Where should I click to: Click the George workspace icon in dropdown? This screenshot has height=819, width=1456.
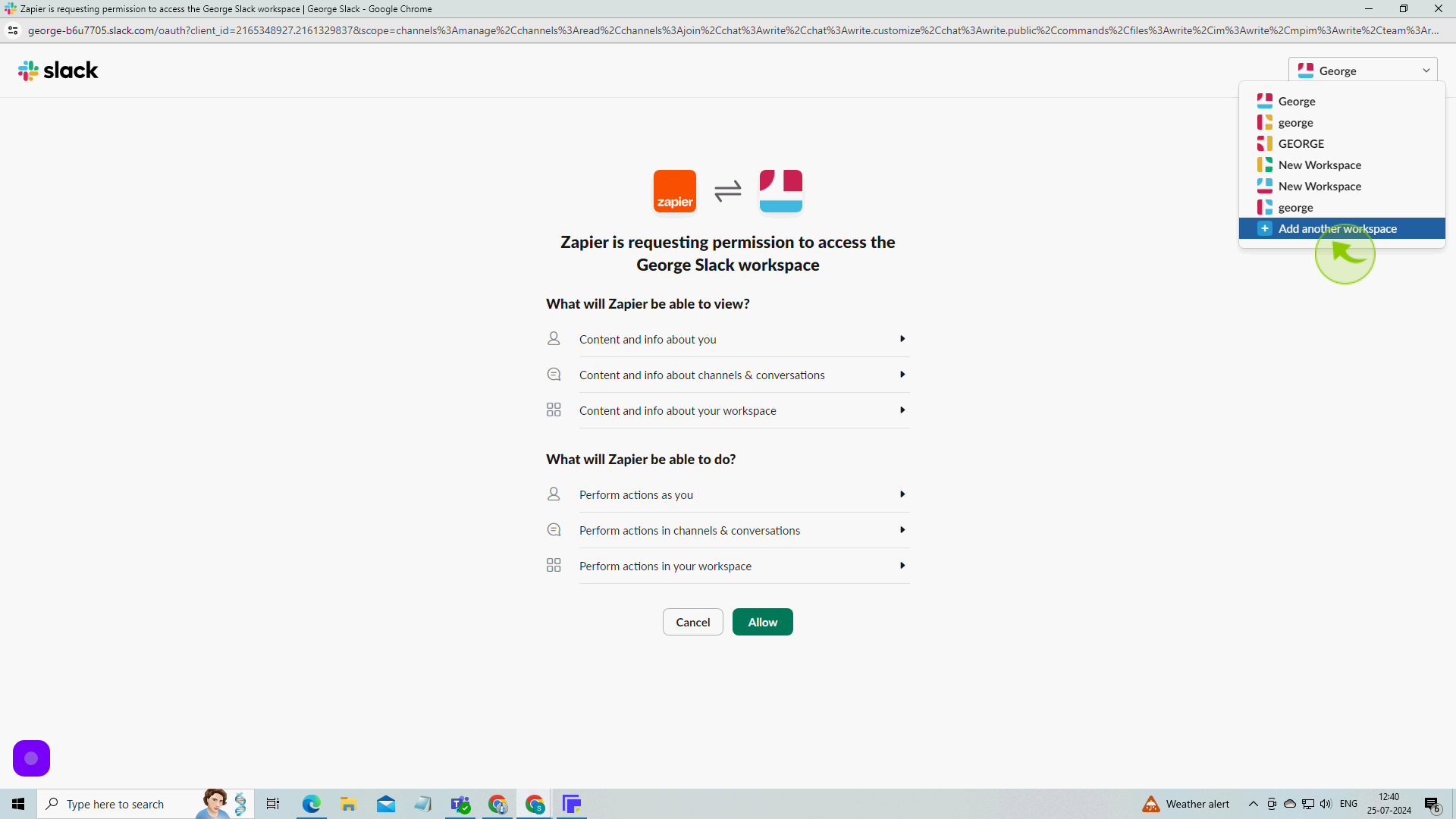[1265, 101]
